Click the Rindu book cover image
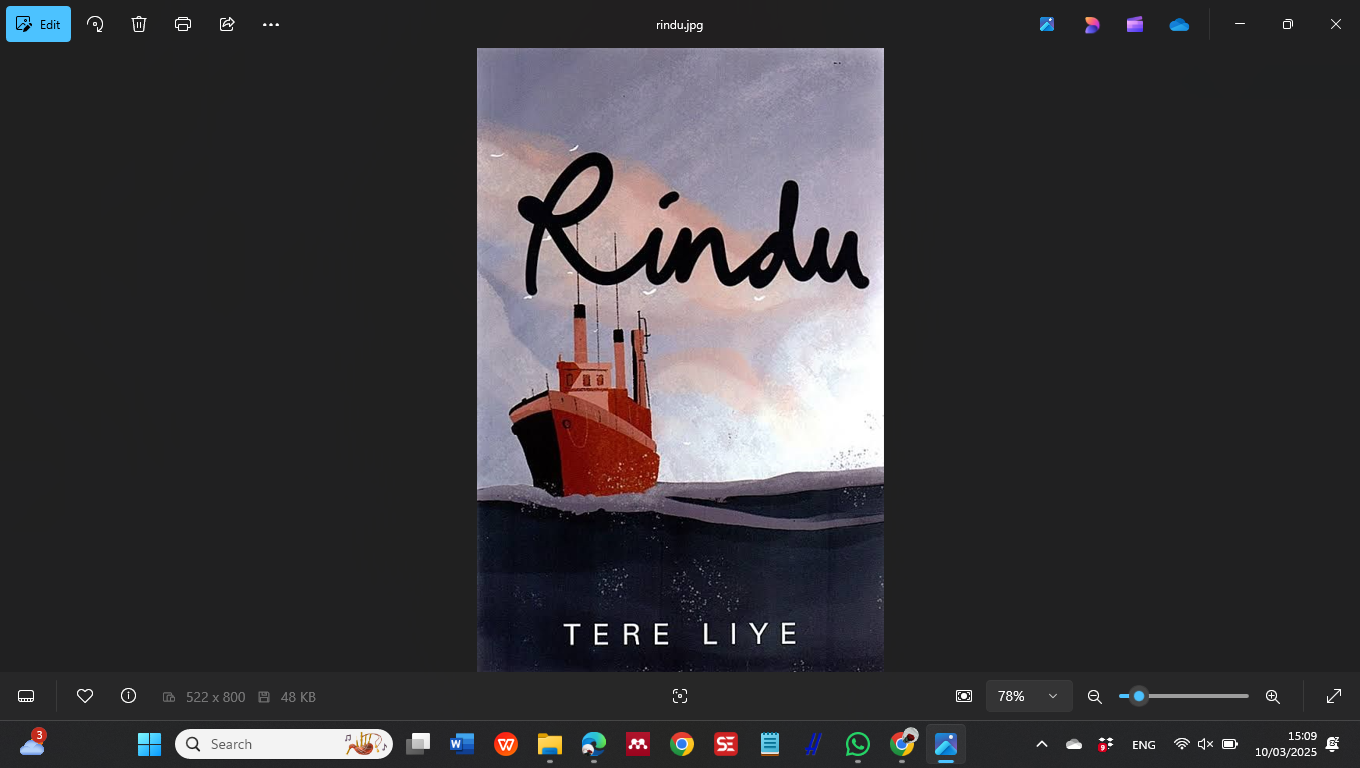The image size is (1360, 768). [x=680, y=360]
